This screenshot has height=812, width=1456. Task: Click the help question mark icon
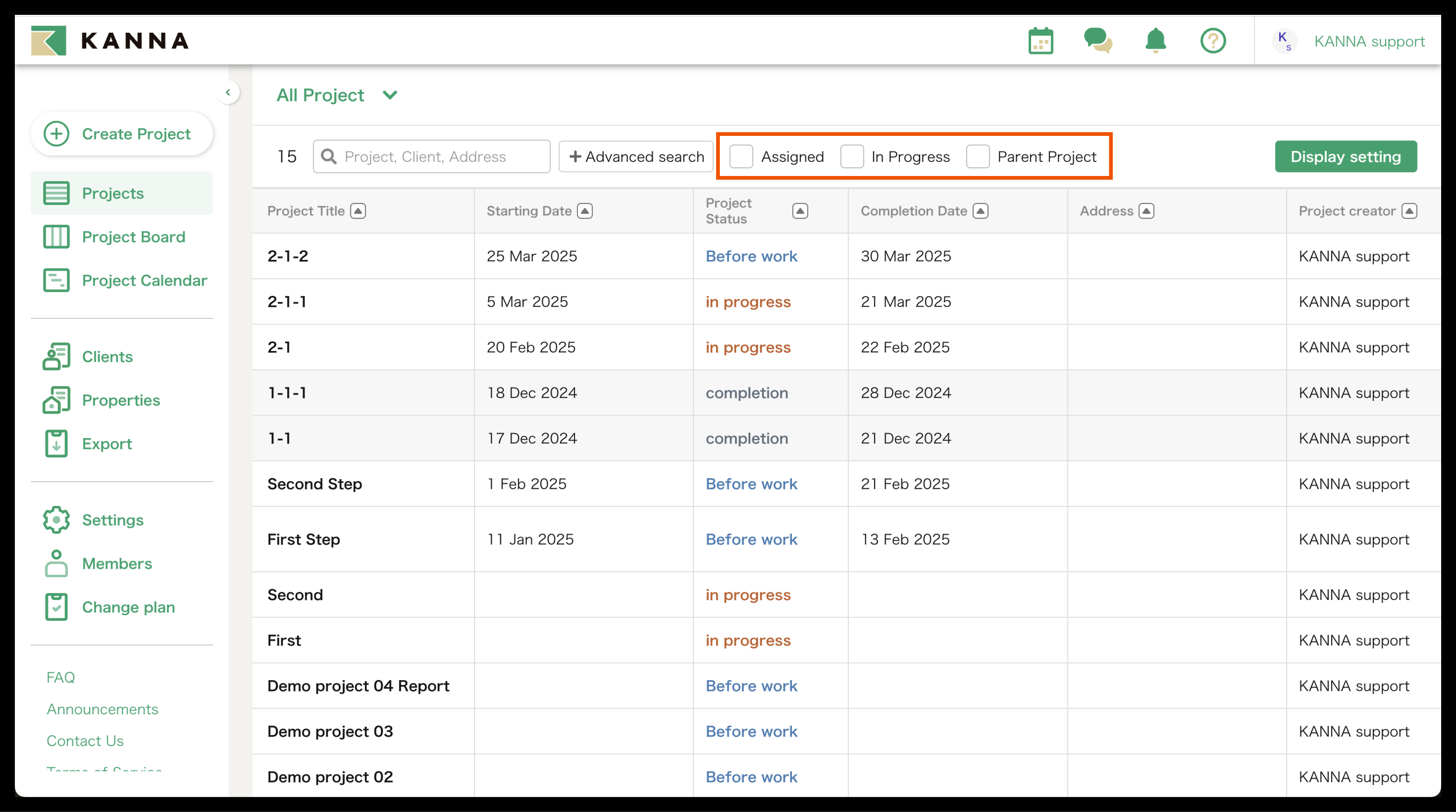coord(1212,41)
